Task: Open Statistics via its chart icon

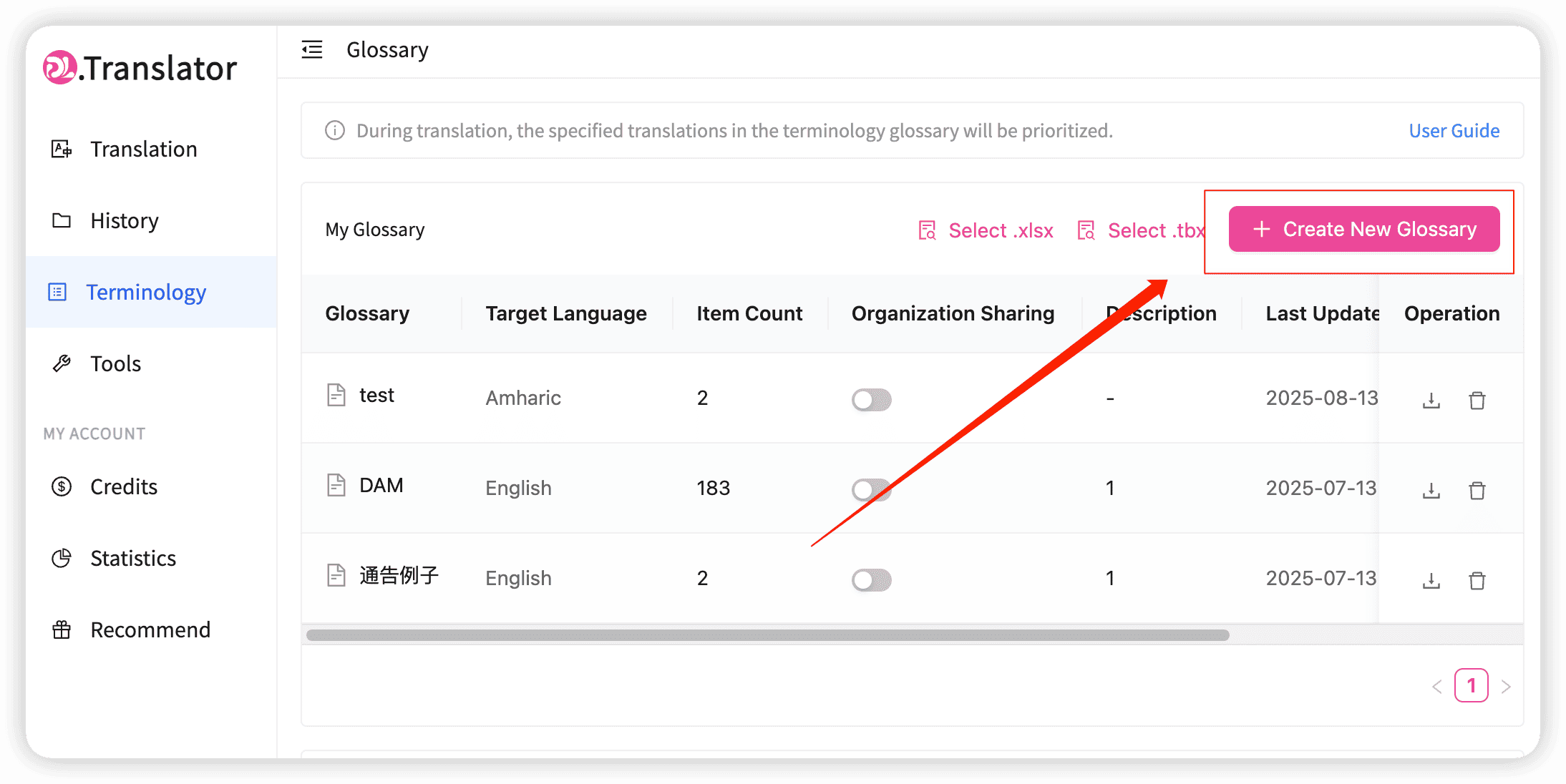Action: click(x=62, y=558)
